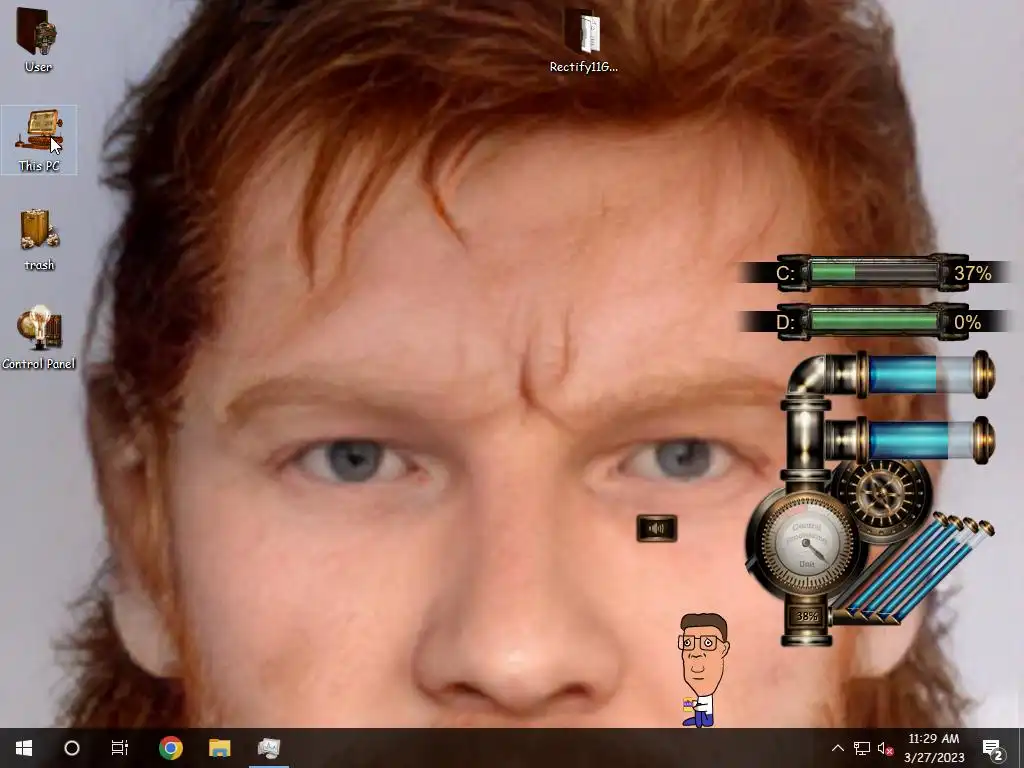Click the C: drive usage meter bar
The image size is (1024, 768).
click(874, 272)
